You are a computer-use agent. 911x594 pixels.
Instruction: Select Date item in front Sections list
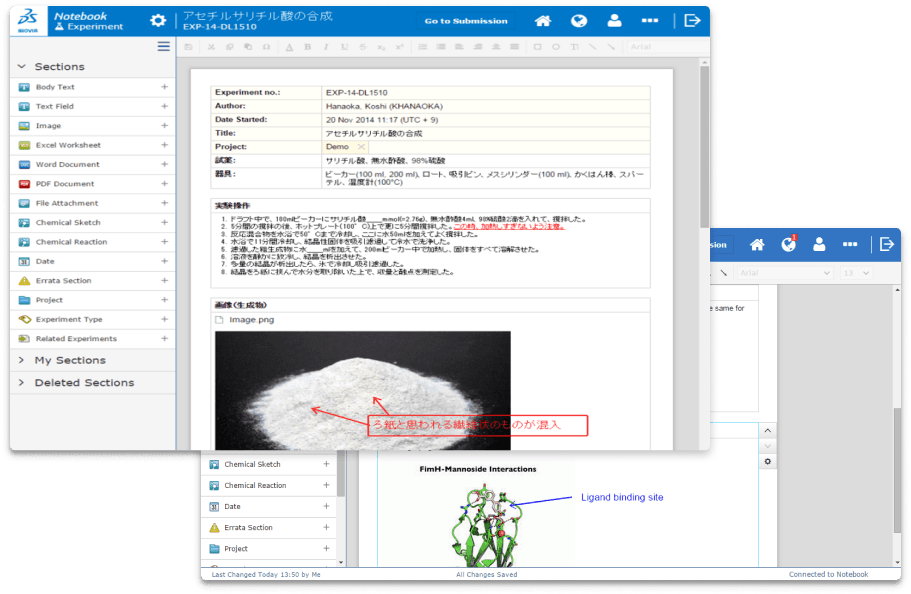pyautogui.click(x=45, y=262)
